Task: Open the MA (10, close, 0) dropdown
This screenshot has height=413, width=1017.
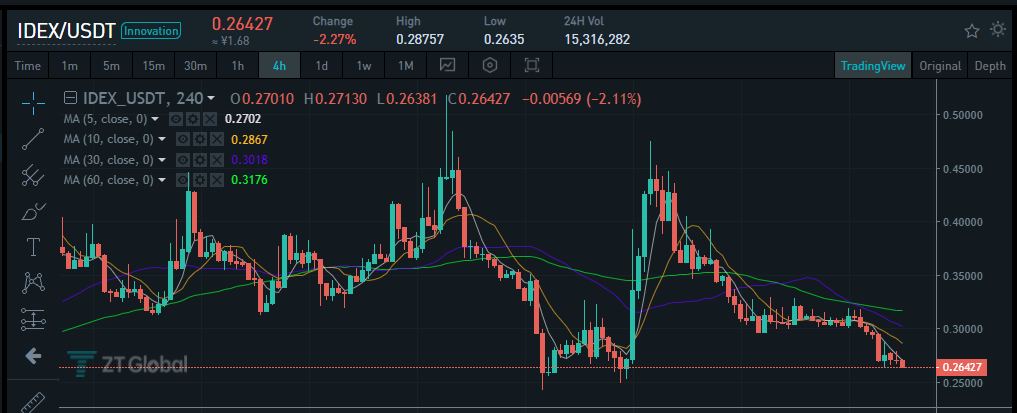Action: click(x=162, y=139)
